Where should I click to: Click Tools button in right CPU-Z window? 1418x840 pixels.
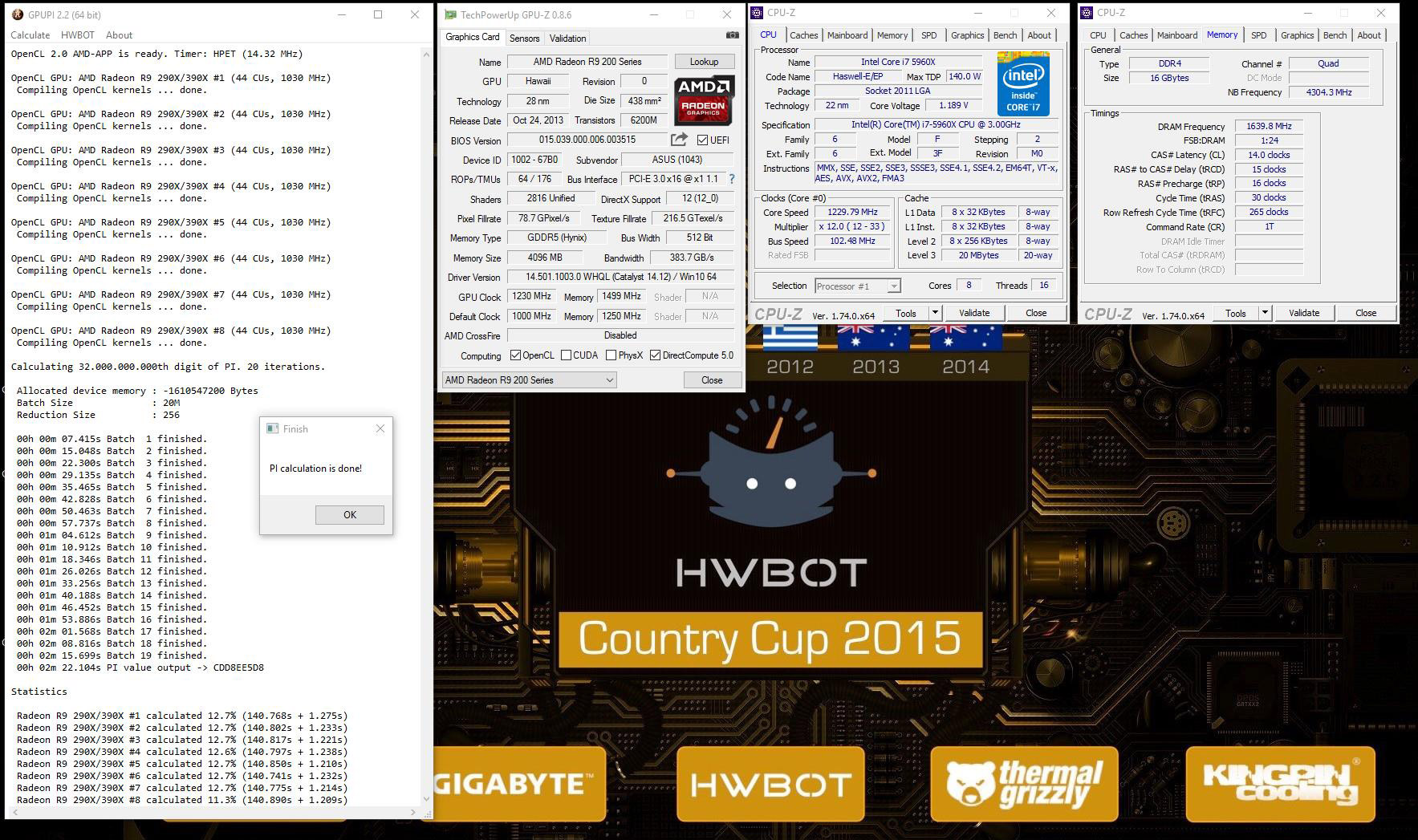coord(1236,313)
